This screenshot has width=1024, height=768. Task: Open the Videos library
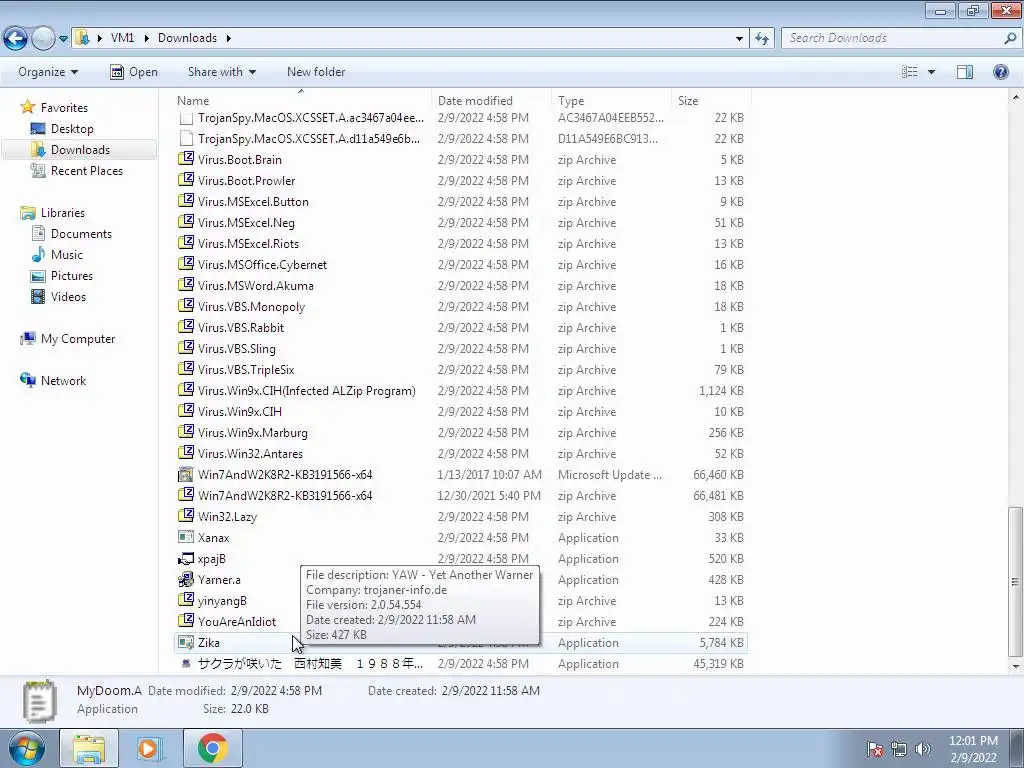coord(68,296)
